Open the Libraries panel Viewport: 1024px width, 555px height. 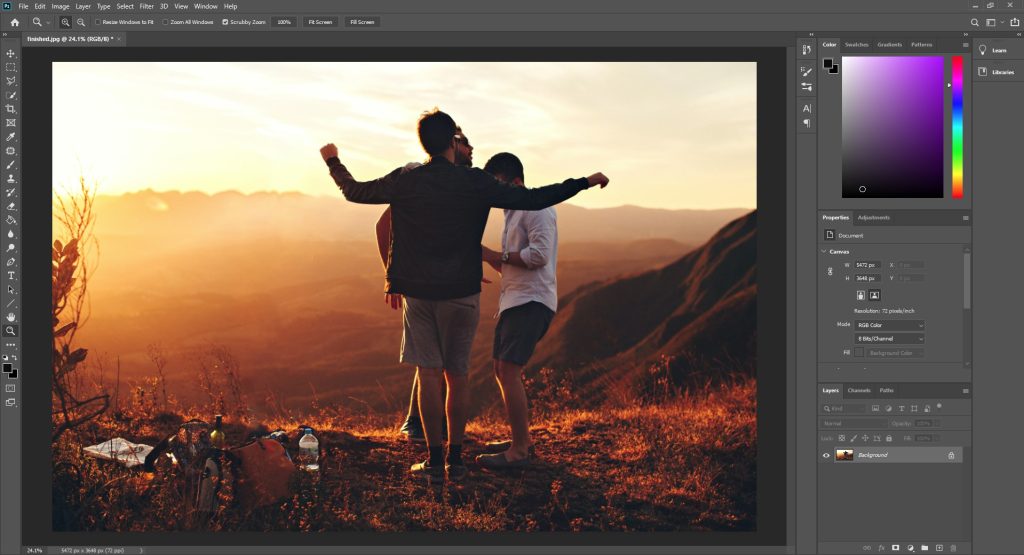[996, 72]
